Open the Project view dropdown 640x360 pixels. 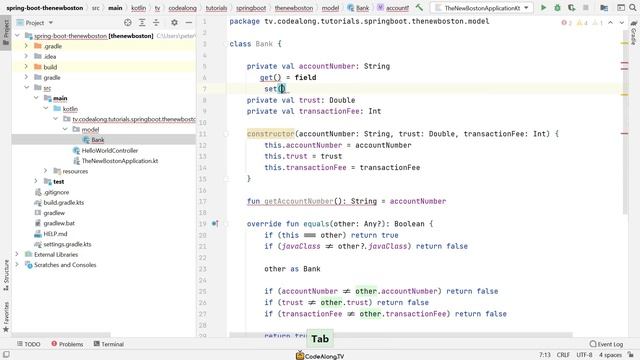[35, 23]
